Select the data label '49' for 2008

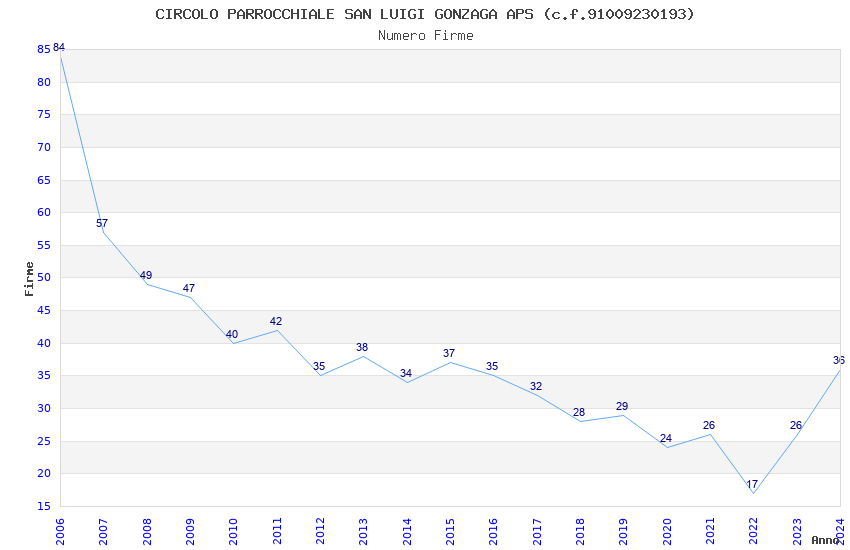[x=146, y=275]
